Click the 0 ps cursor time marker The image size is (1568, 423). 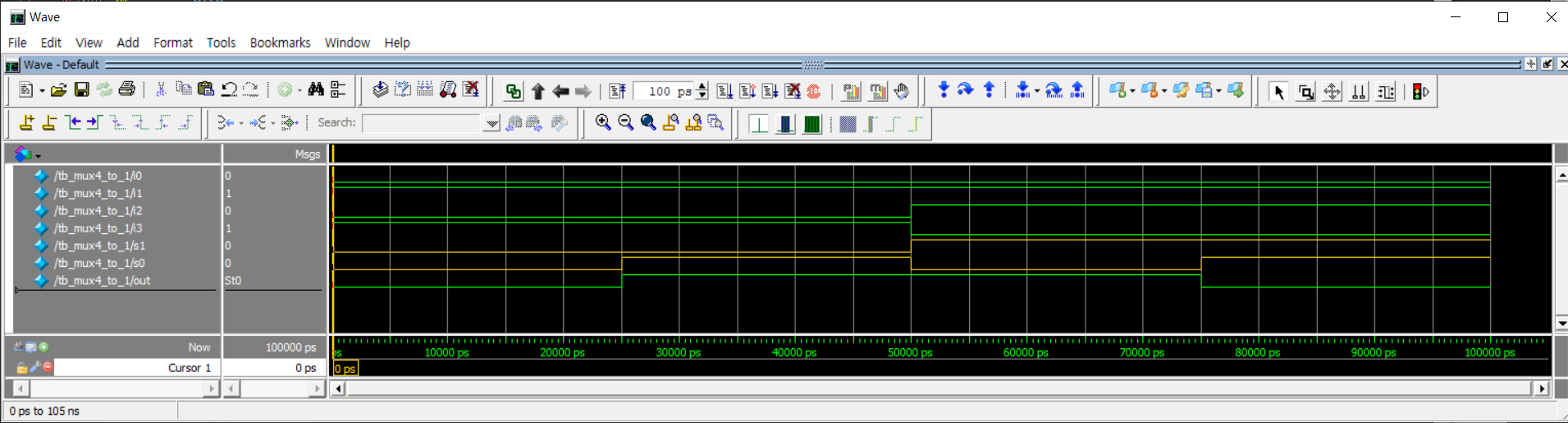345,369
